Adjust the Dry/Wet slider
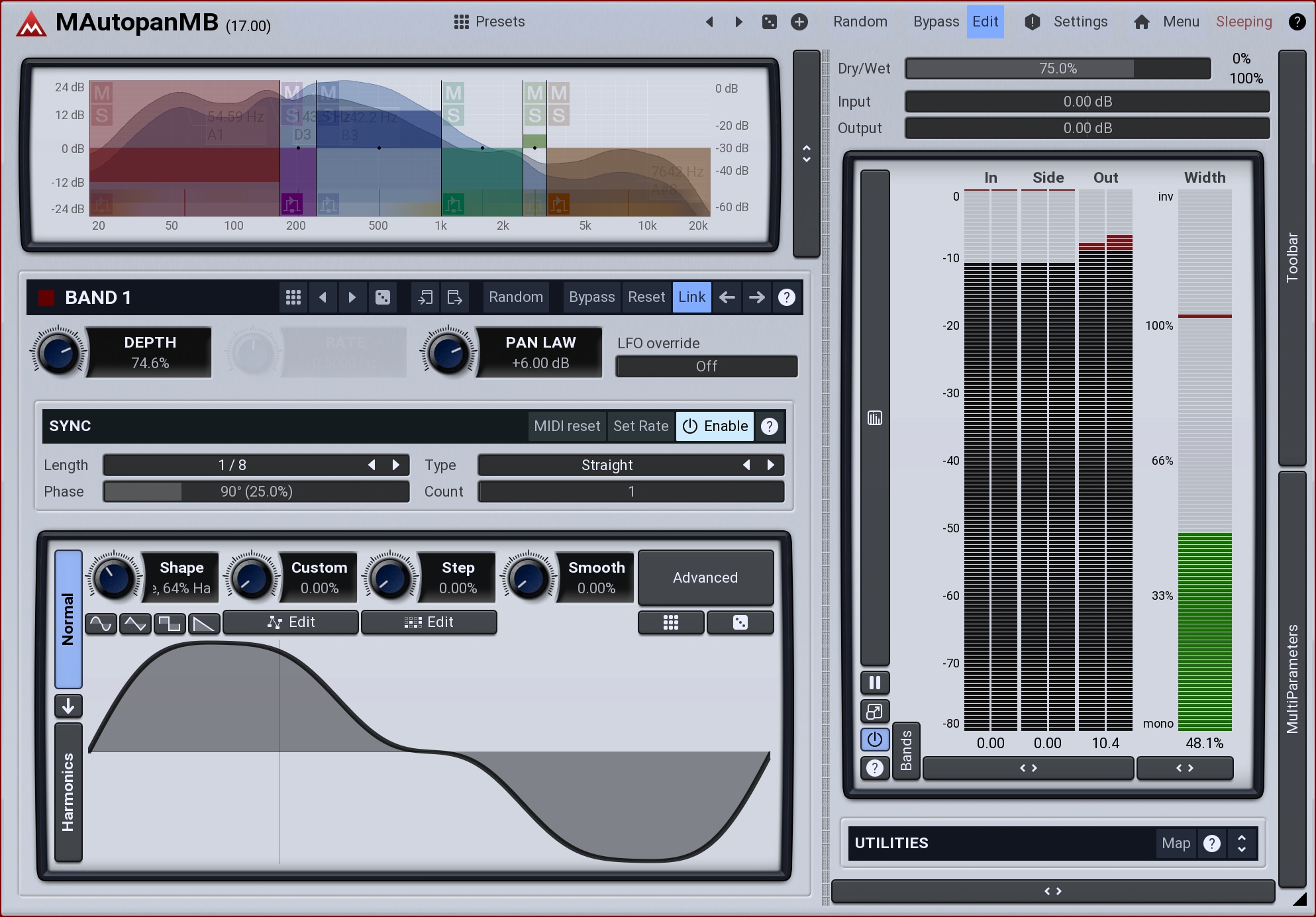The width and height of the screenshot is (1316, 917). pyautogui.click(x=1057, y=68)
